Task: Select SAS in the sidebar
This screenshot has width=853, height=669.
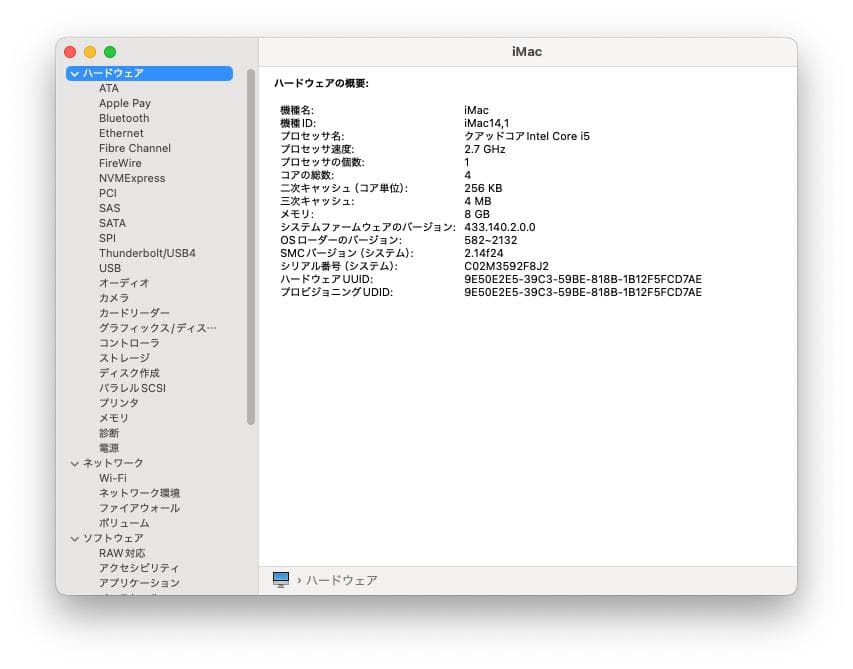Action: point(109,208)
